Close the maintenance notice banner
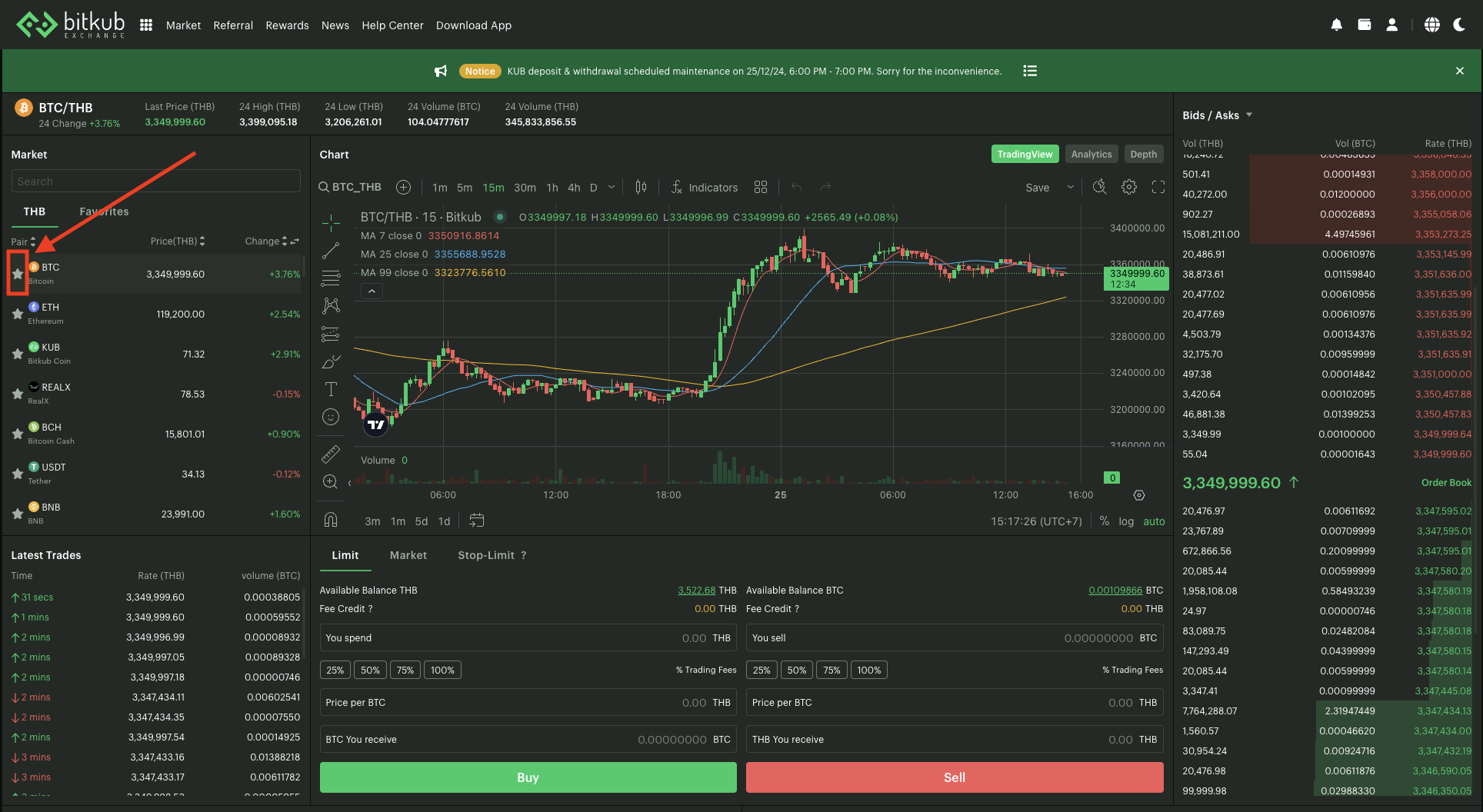1483x812 pixels. click(1460, 71)
